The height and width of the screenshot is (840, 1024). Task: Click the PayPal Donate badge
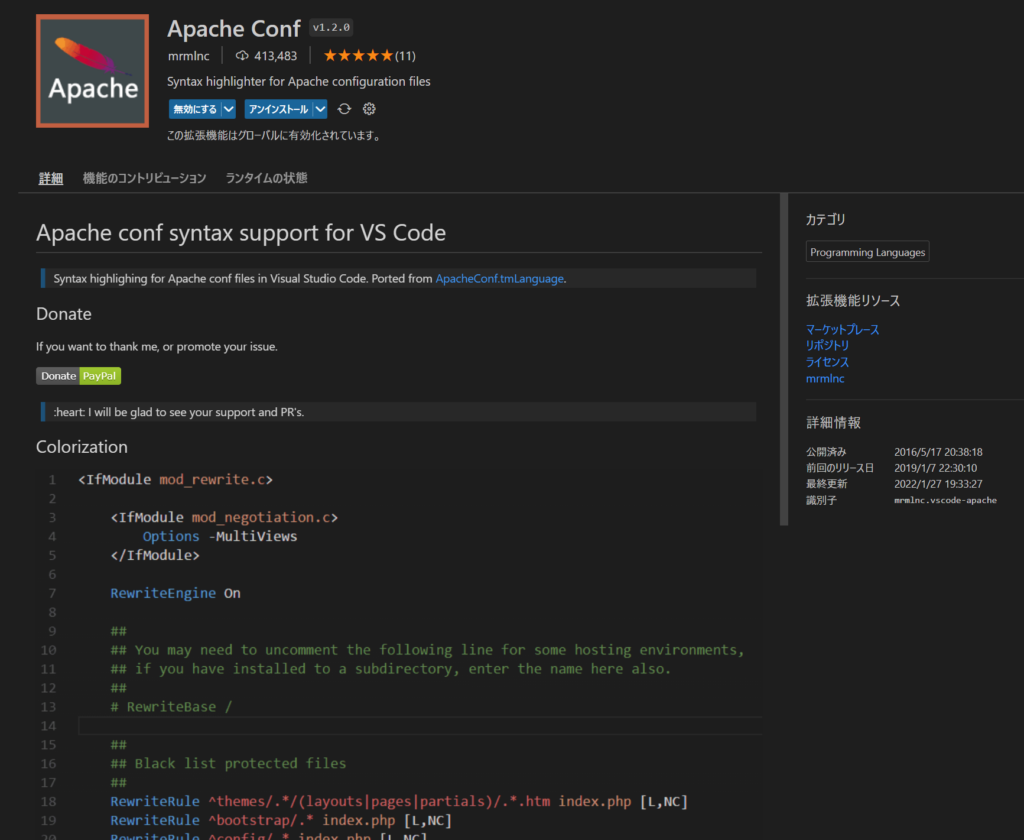click(x=78, y=376)
